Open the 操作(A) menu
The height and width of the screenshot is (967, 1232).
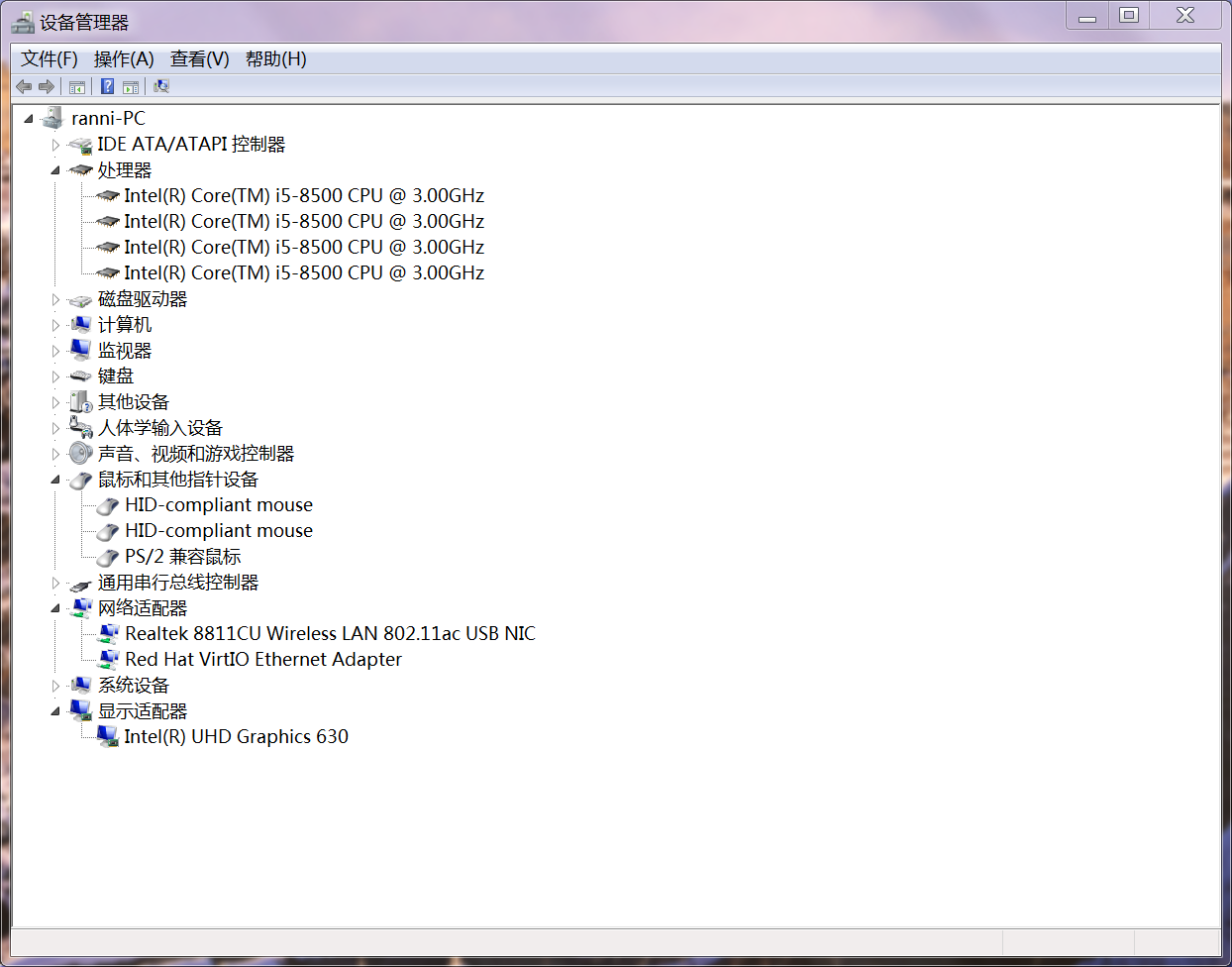pyautogui.click(x=124, y=59)
